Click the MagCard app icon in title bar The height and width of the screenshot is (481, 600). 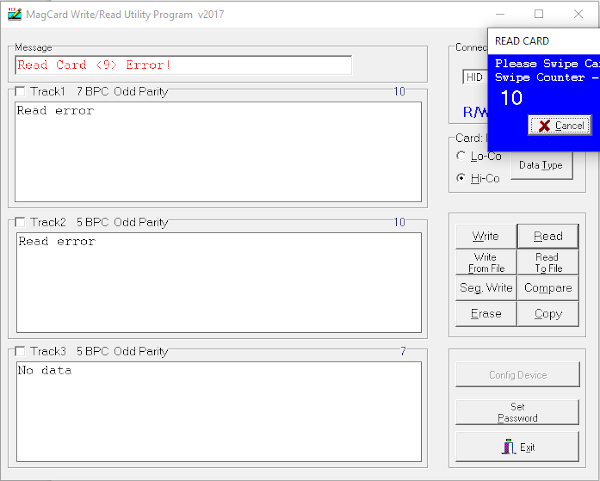pyautogui.click(x=15, y=14)
